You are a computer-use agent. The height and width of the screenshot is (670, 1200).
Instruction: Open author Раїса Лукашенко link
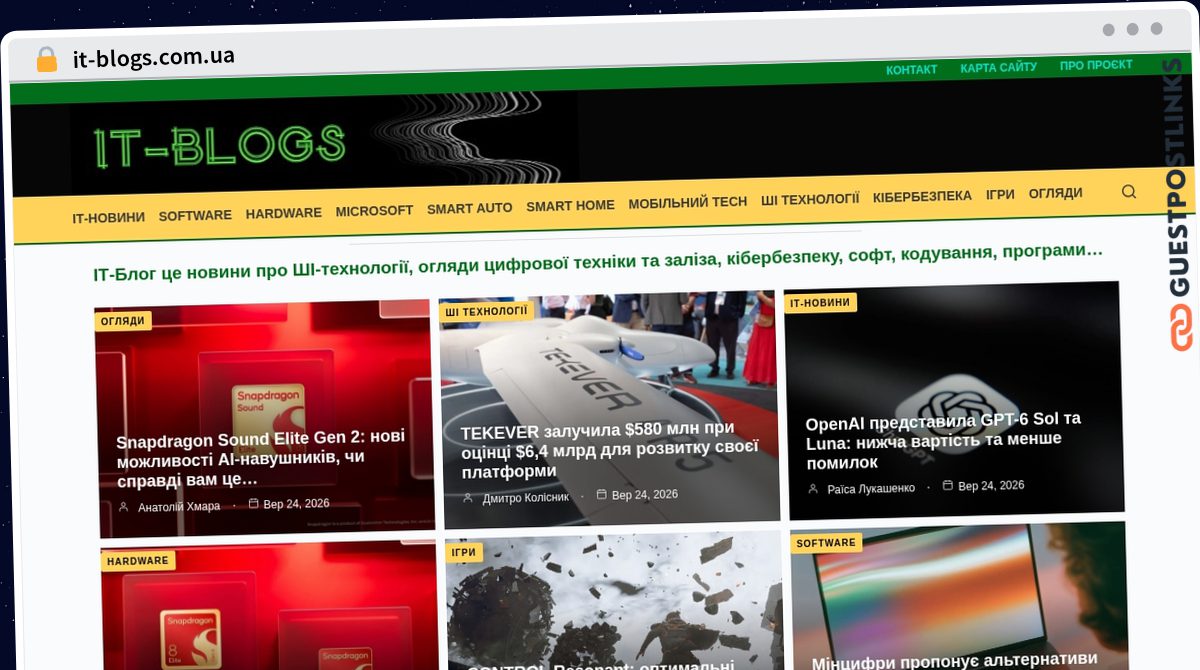[871, 488]
